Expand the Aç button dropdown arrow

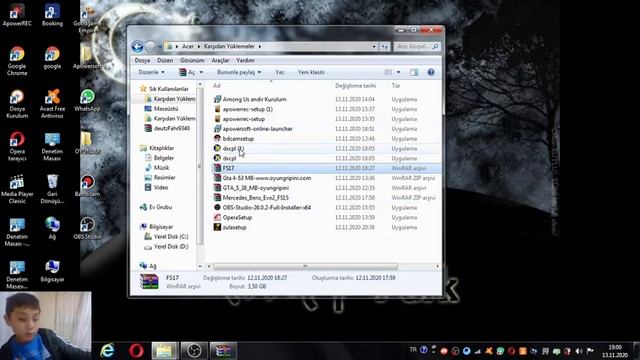pyautogui.click(x=201, y=72)
